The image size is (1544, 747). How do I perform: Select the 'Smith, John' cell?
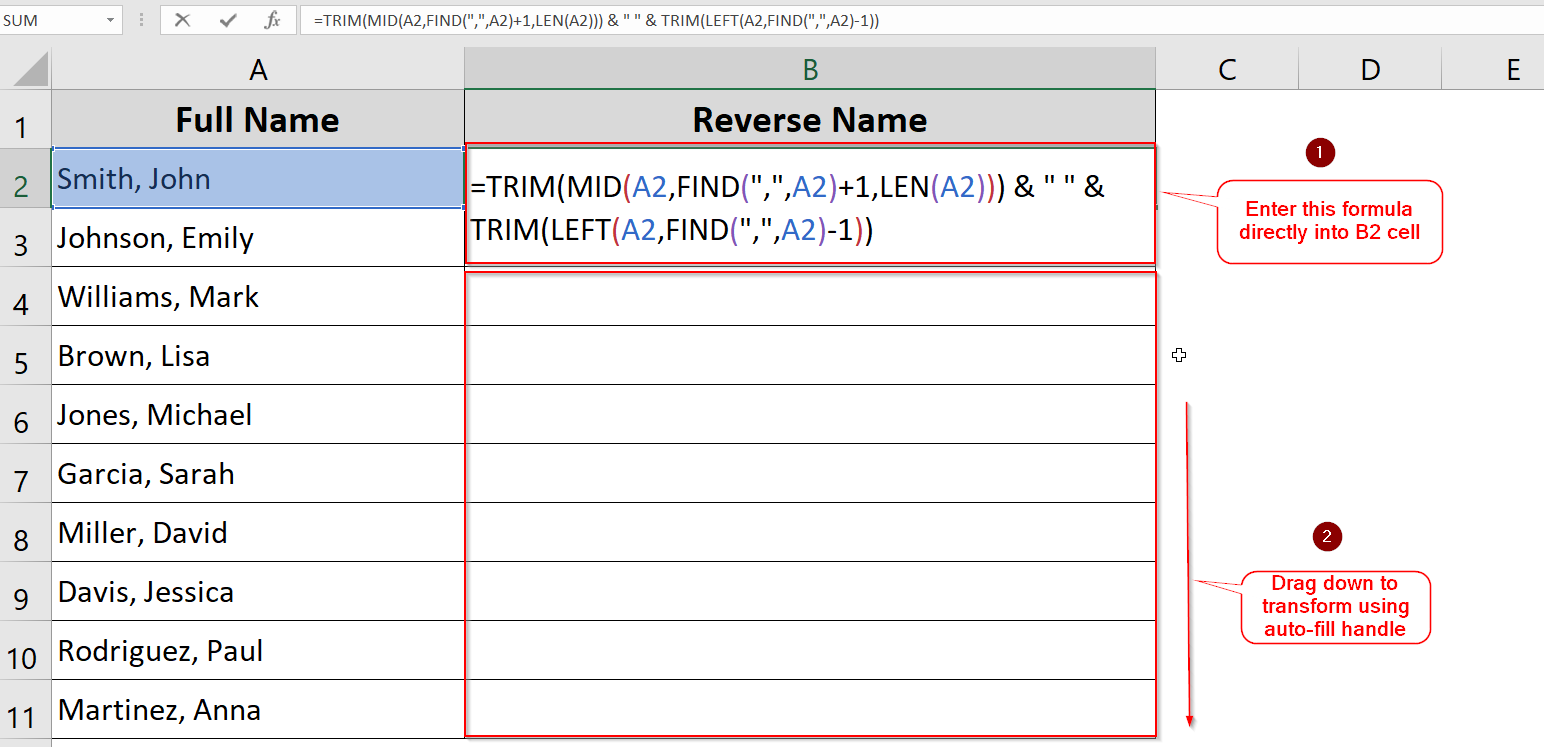(258, 178)
